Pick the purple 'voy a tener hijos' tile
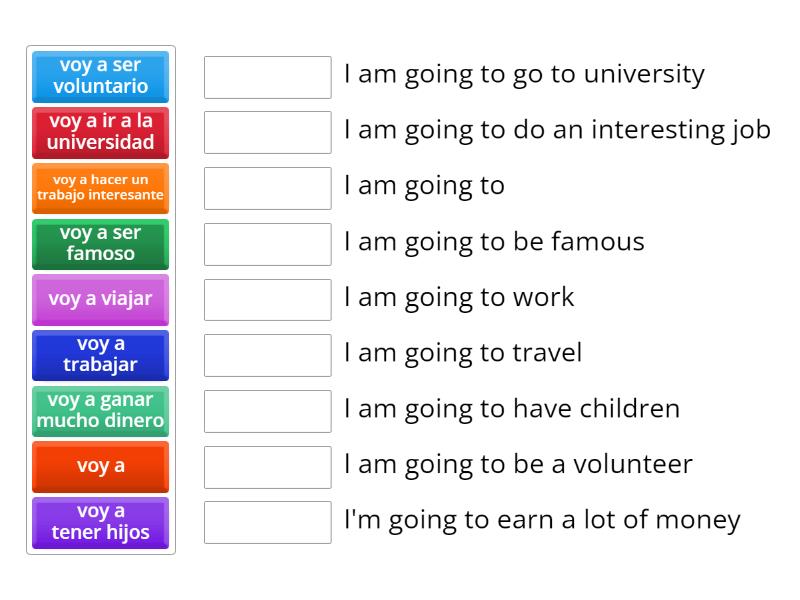The width and height of the screenshot is (800, 600). [100, 522]
